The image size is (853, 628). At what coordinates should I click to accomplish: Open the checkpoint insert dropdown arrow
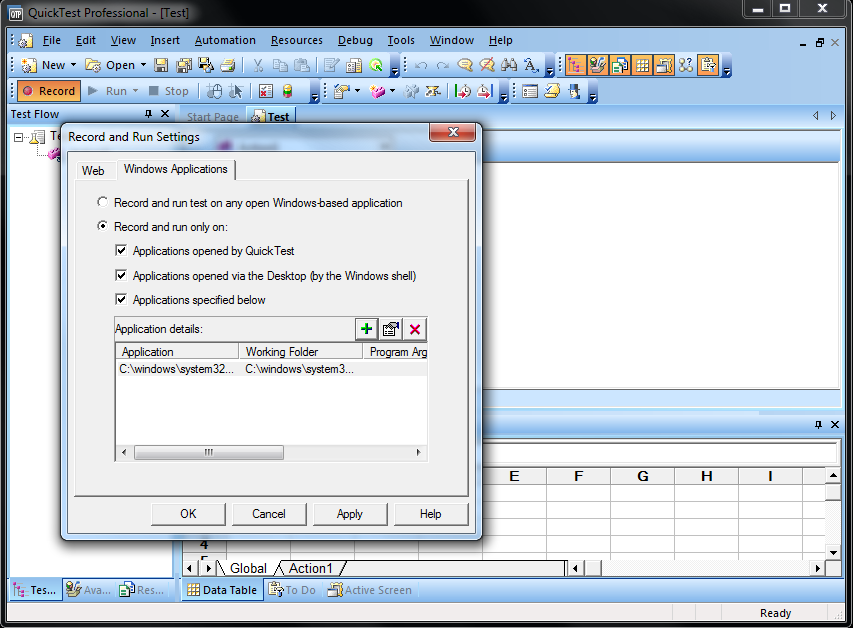pyautogui.click(x=357, y=91)
